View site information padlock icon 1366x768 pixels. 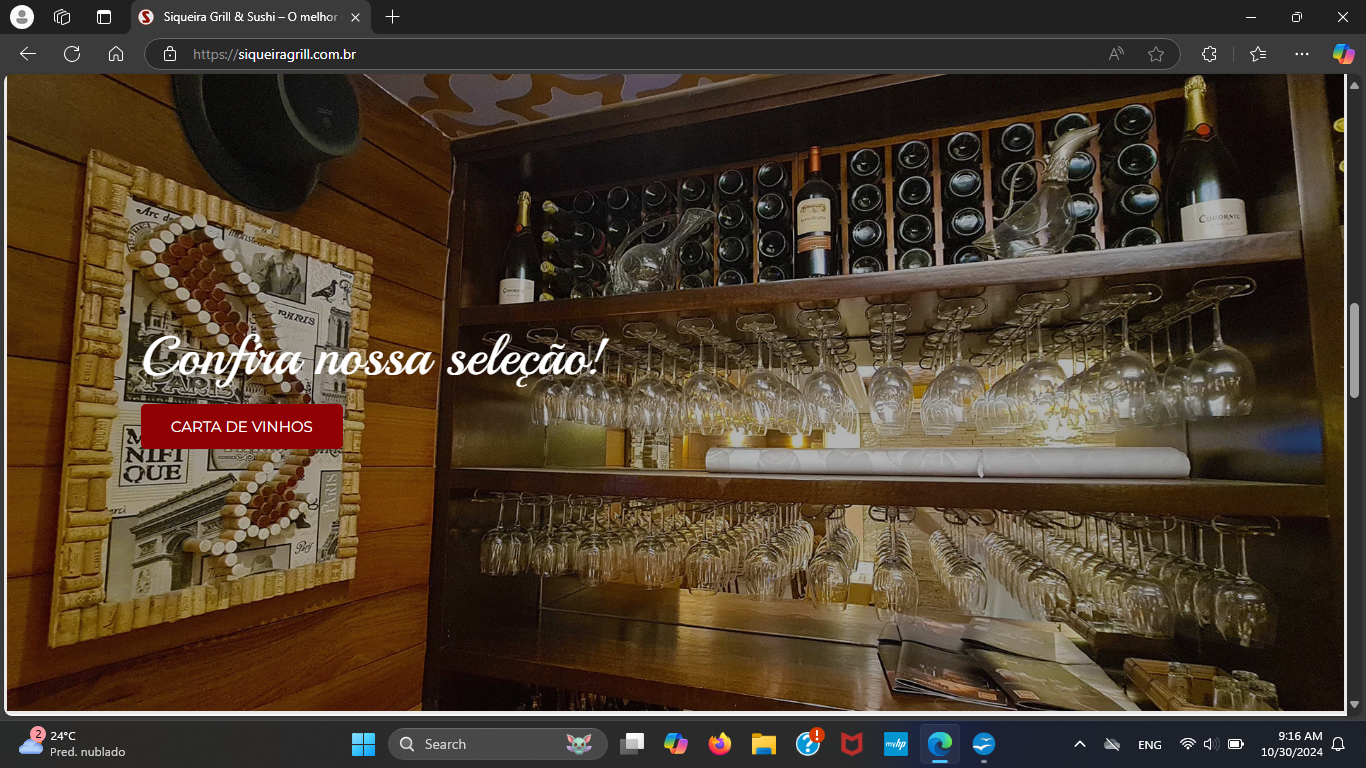click(x=170, y=54)
